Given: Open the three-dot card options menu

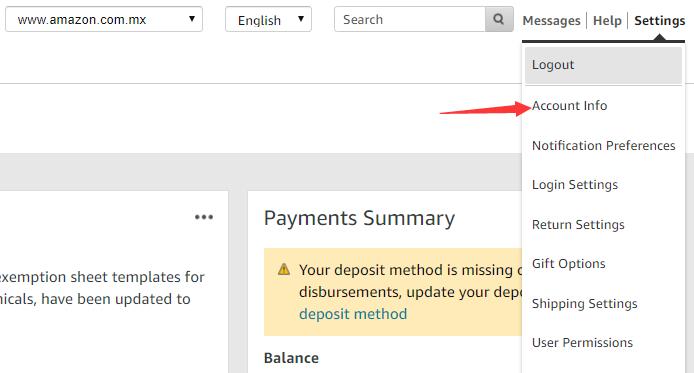Looking at the screenshot, I should point(204,217).
